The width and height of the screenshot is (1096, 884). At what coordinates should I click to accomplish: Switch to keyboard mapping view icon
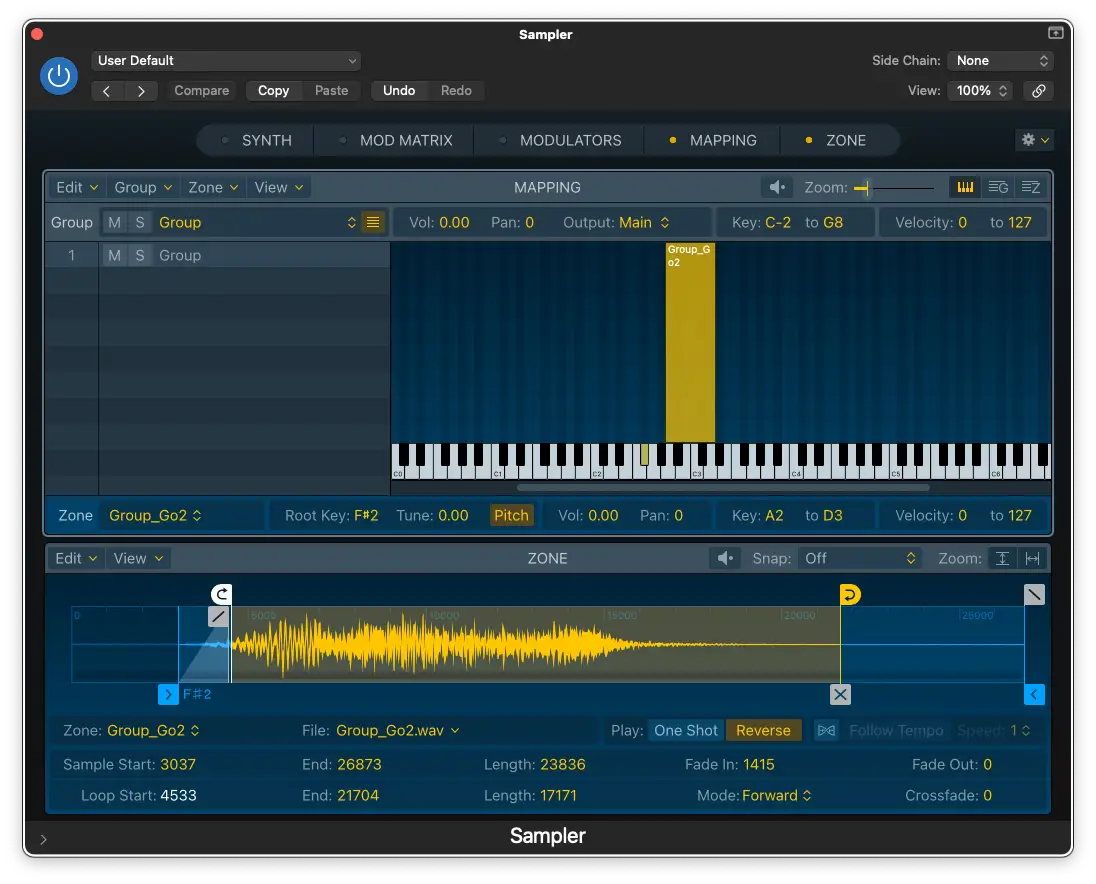pos(965,188)
